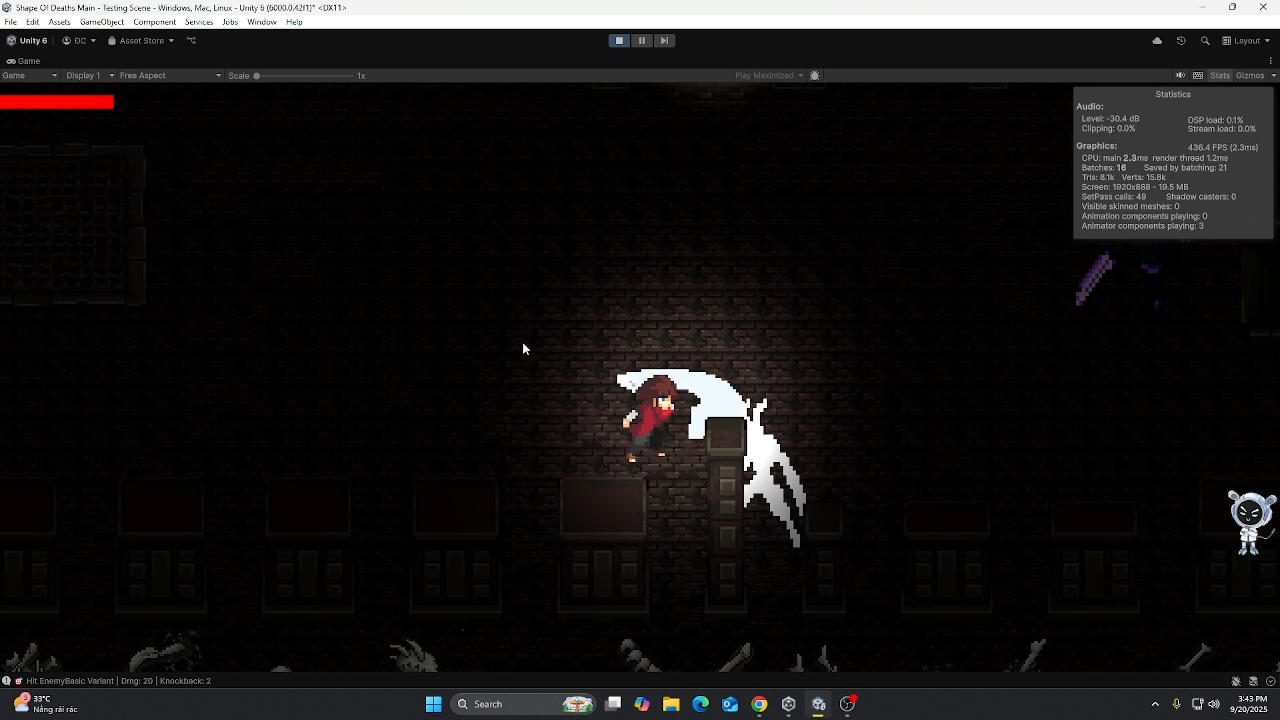Toggle the shortcuts keyboard icon

click(x=1198, y=76)
